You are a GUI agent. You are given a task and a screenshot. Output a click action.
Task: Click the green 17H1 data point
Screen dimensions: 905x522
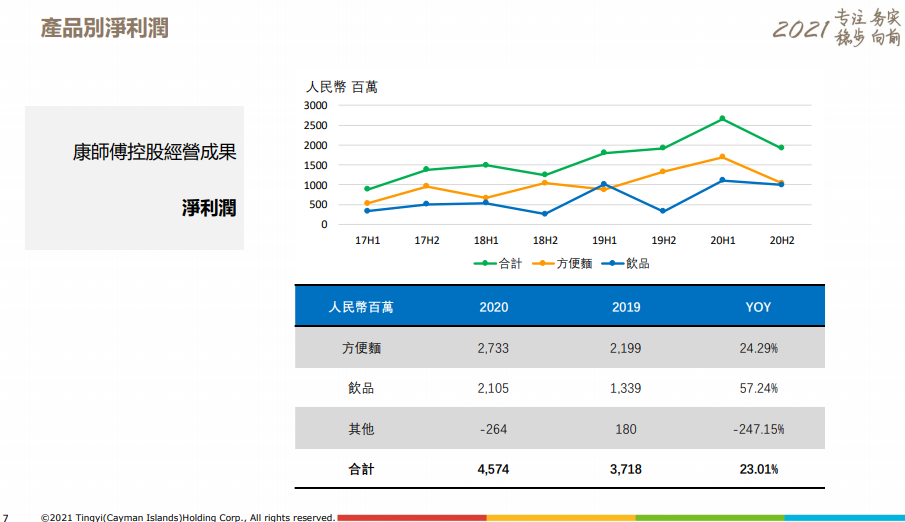(367, 189)
